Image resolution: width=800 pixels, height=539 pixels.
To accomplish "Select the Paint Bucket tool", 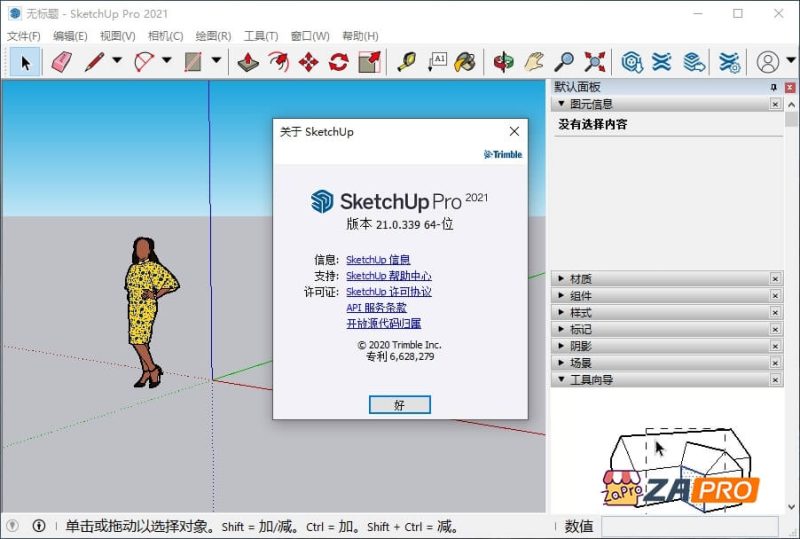I will point(465,62).
